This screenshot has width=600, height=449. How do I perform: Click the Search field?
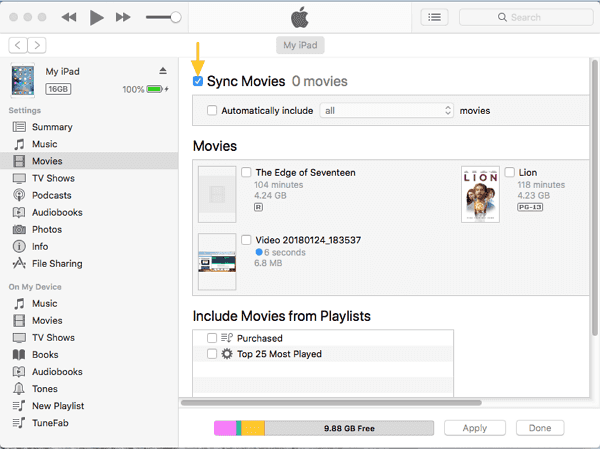coord(526,17)
